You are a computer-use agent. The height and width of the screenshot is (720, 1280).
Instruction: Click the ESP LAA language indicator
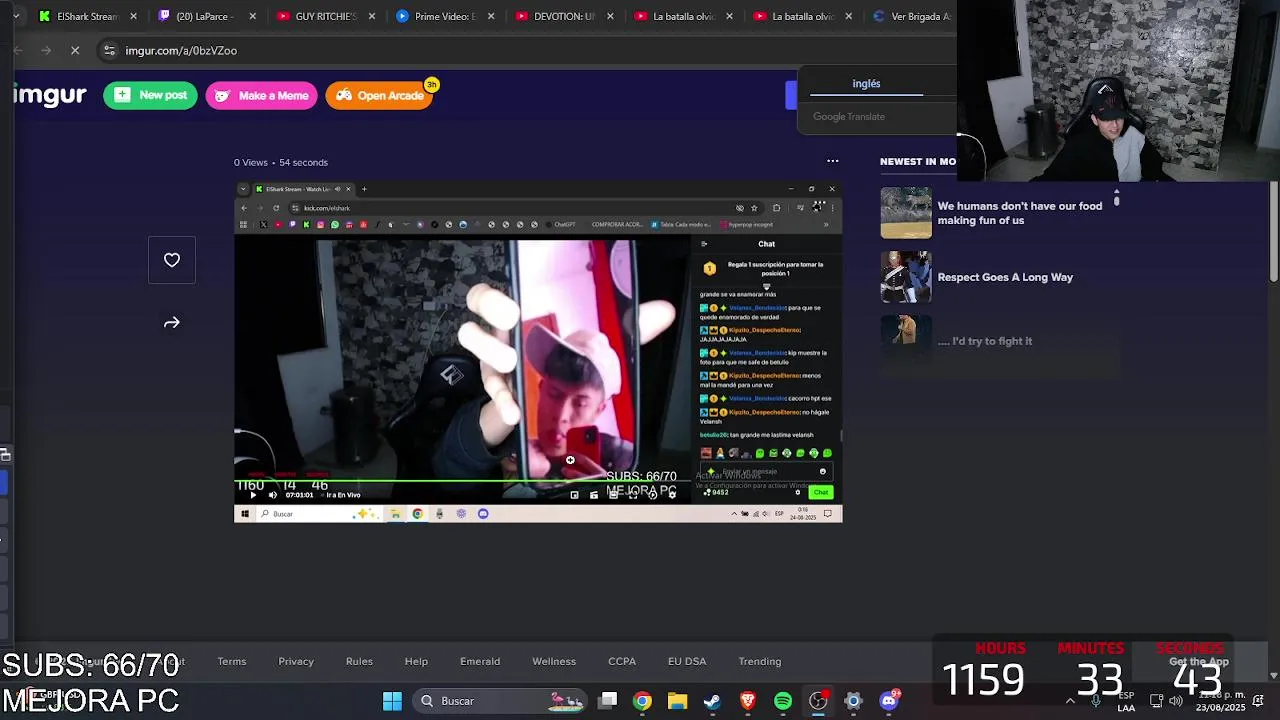tap(1126, 701)
